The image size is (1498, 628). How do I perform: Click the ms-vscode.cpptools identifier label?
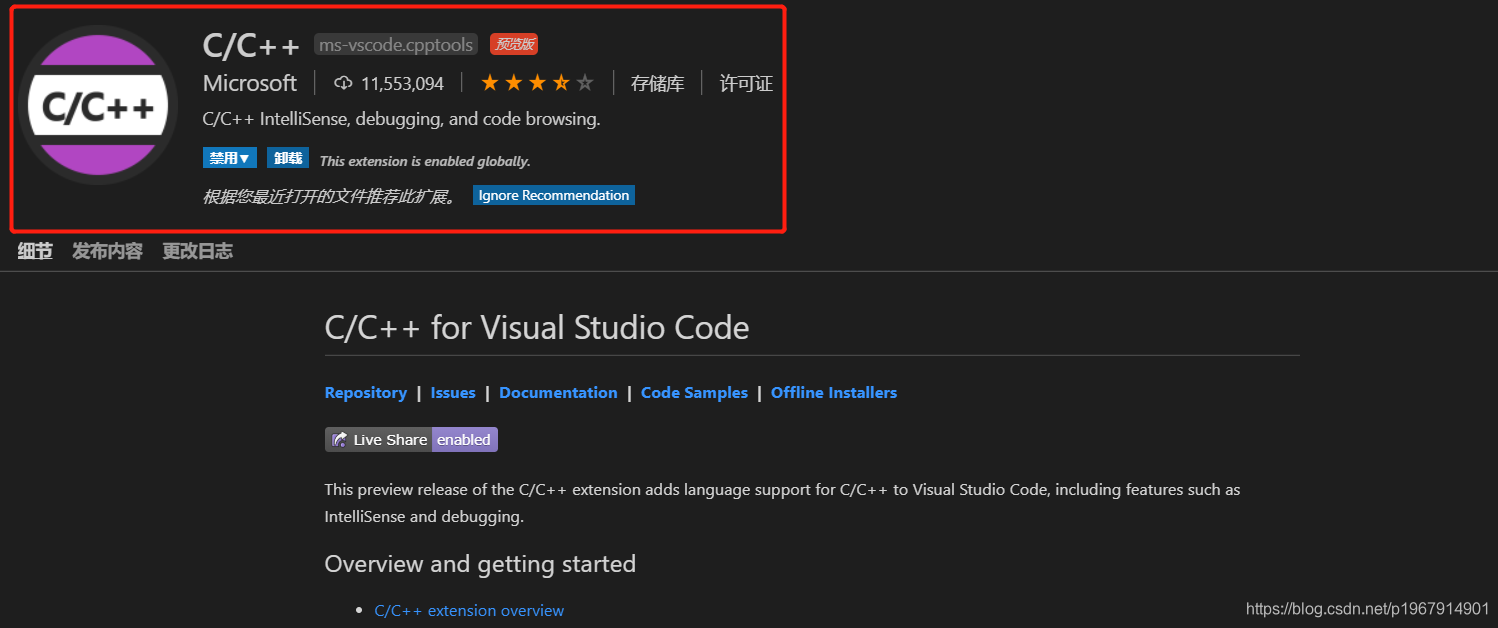tap(396, 44)
